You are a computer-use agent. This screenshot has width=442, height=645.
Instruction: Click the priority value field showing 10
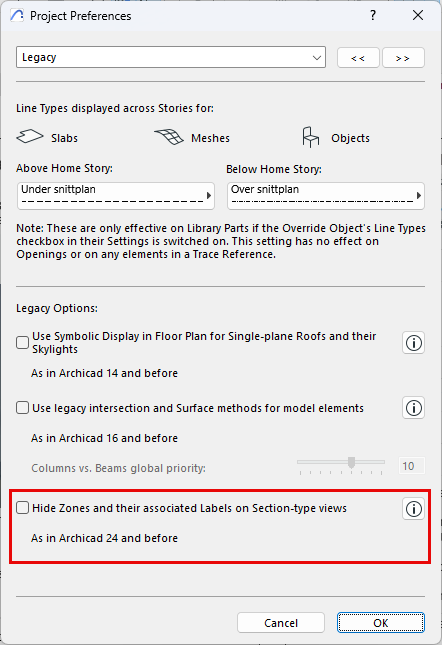pyautogui.click(x=412, y=466)
